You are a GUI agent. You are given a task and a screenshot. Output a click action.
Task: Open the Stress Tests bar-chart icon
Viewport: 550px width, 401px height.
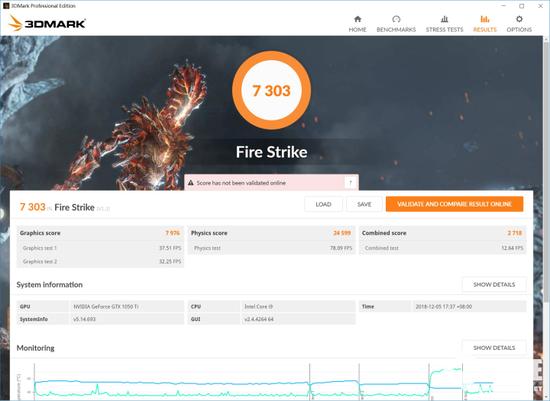click(x=444, y=19)
